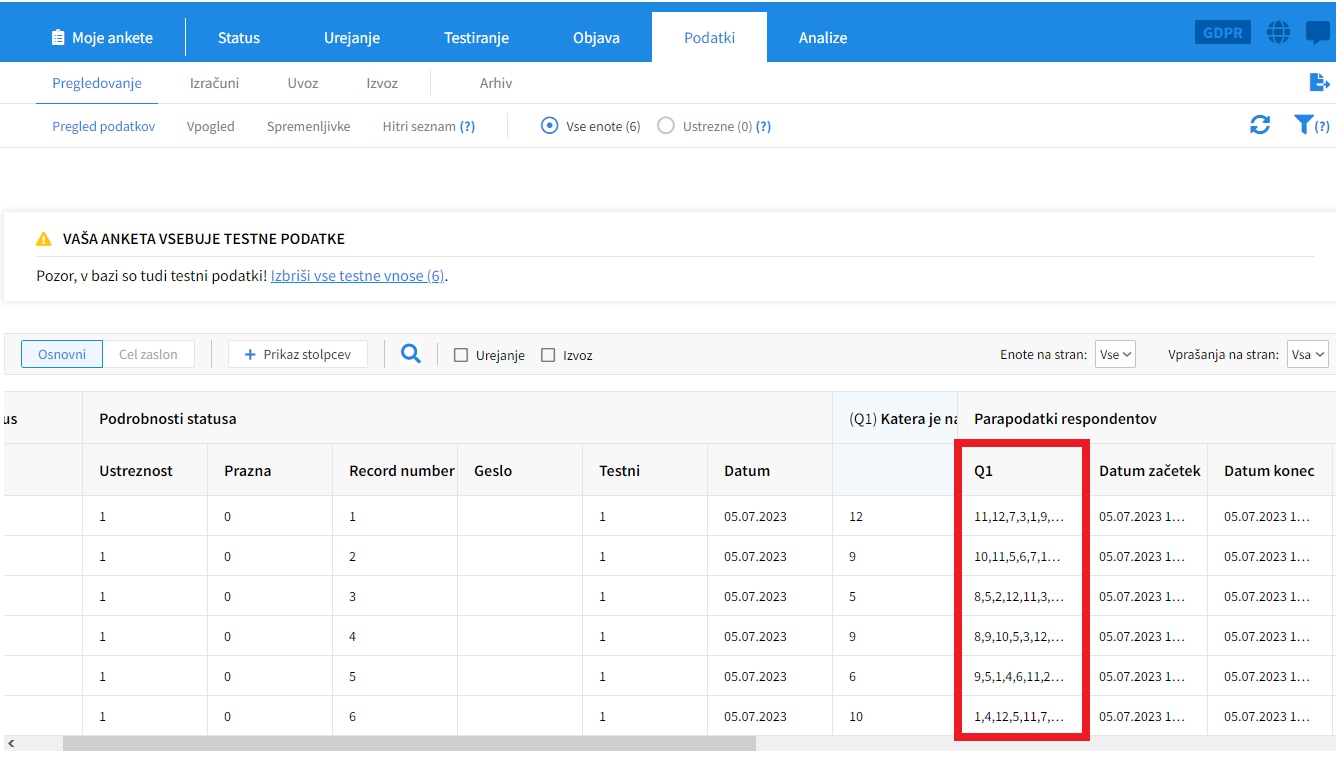Click the Q1 column header
The height and width of the screenshot is (762, 1336).
tap(1020, 470)
